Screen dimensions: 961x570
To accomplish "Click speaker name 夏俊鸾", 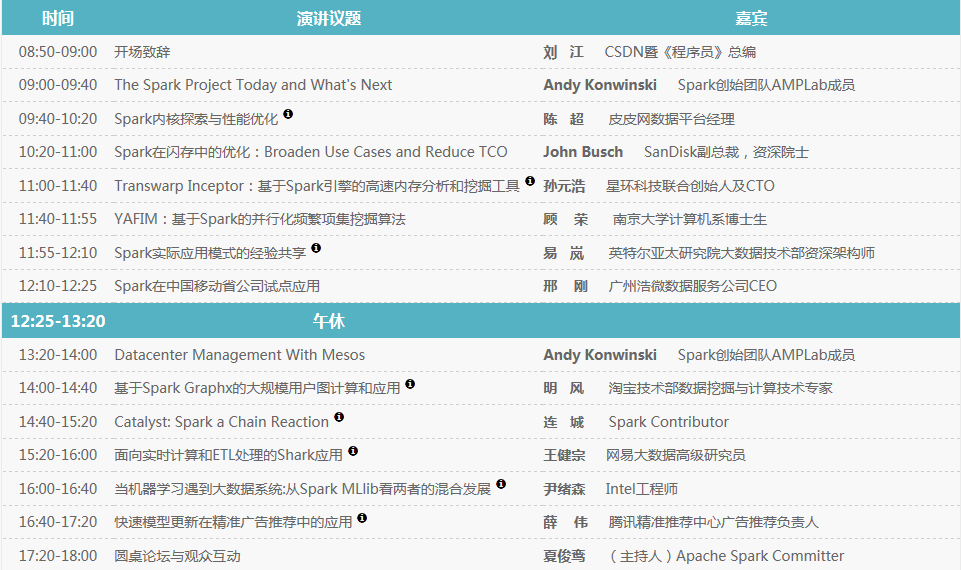I will (564, 556).
